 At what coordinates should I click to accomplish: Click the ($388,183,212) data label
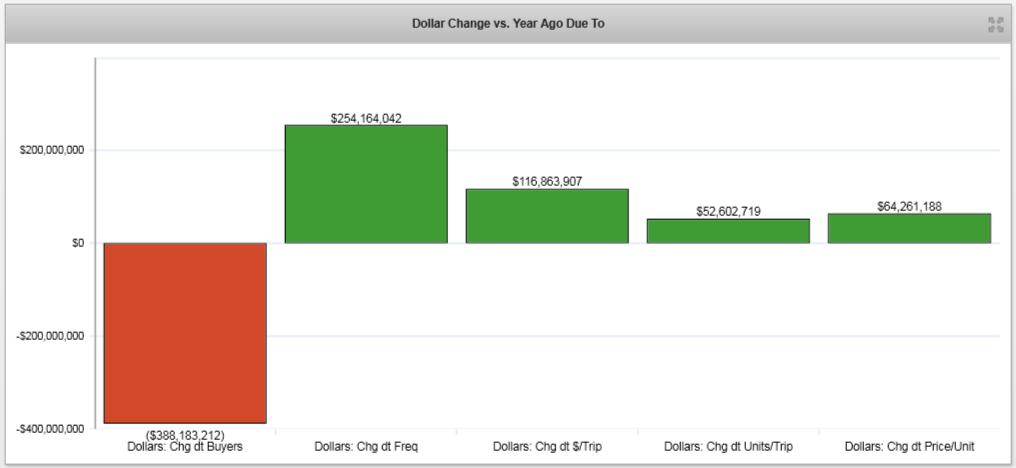(x=185, y=435)
